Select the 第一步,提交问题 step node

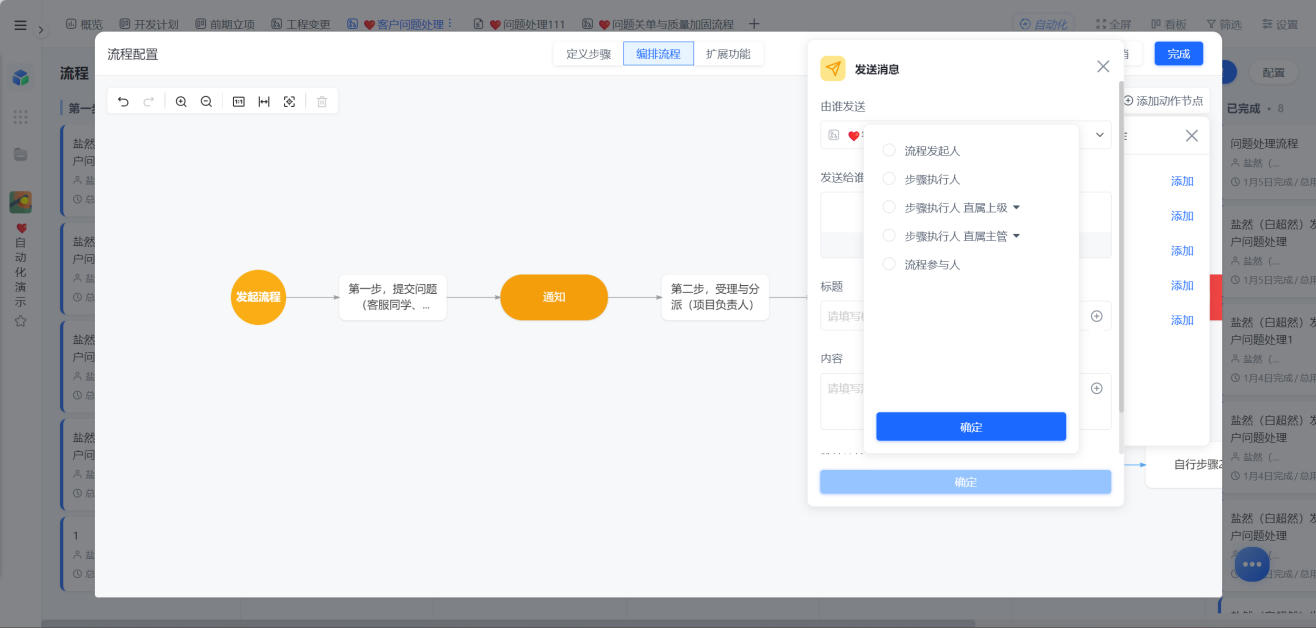coord(393,297)
